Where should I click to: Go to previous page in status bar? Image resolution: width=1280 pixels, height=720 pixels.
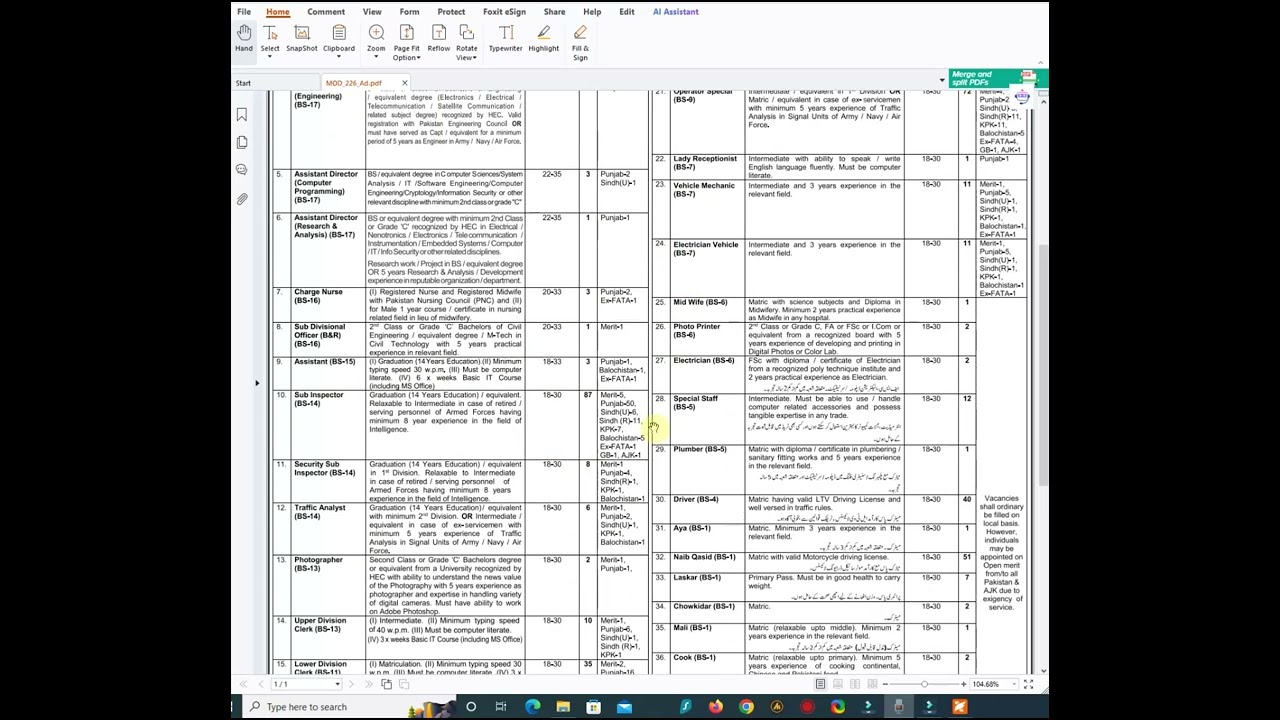pyautogui.click(x=261, y=684)
